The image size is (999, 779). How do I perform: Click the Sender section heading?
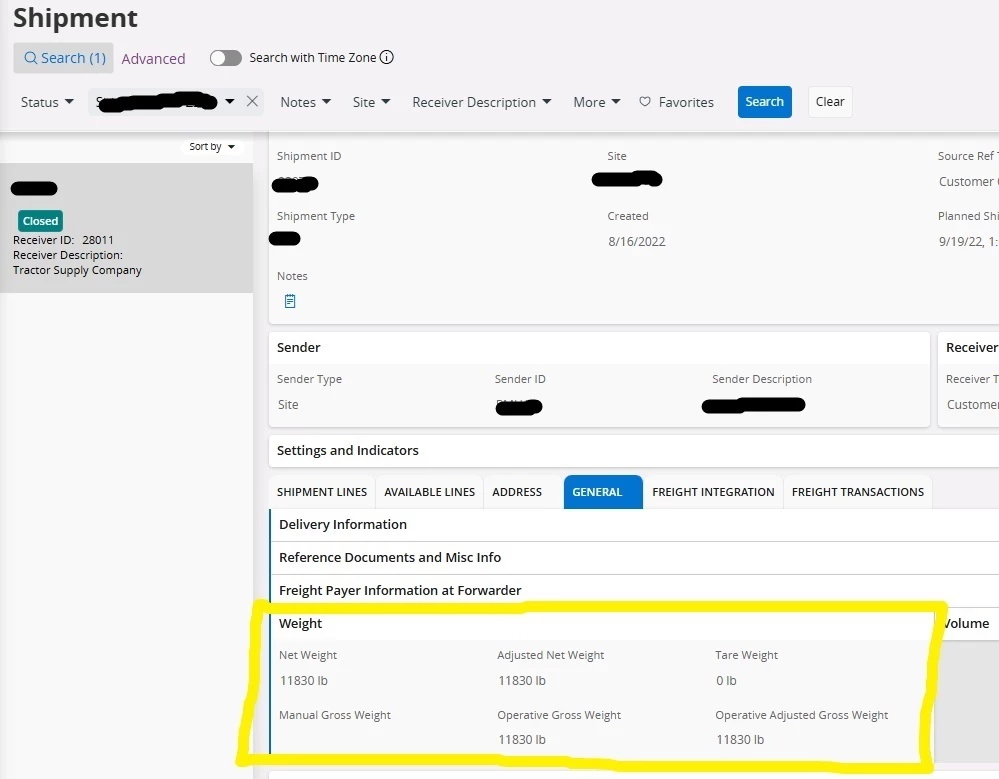click(298, 347)
